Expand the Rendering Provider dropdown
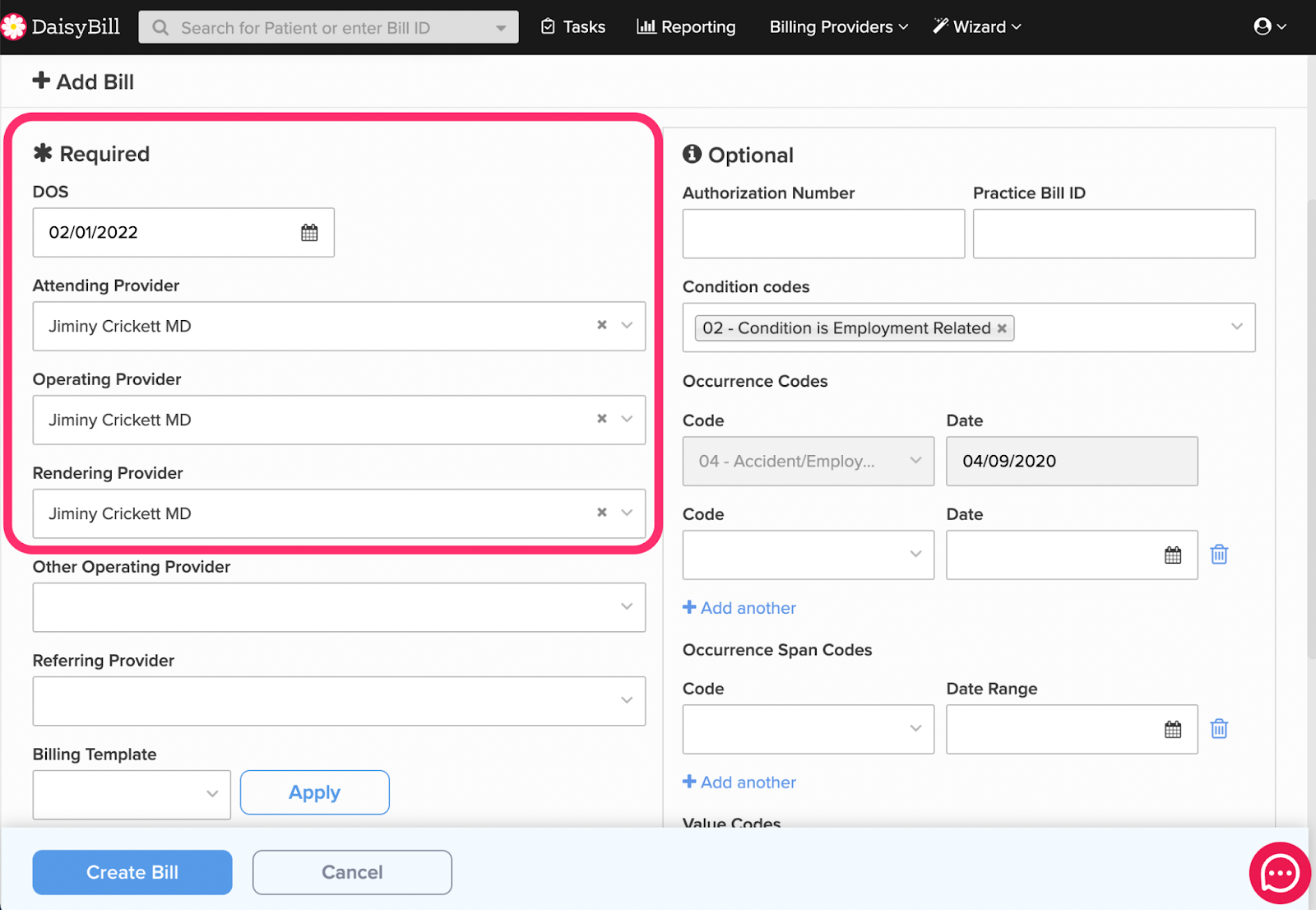1316x910 pixels. click(x=627, y=513)
